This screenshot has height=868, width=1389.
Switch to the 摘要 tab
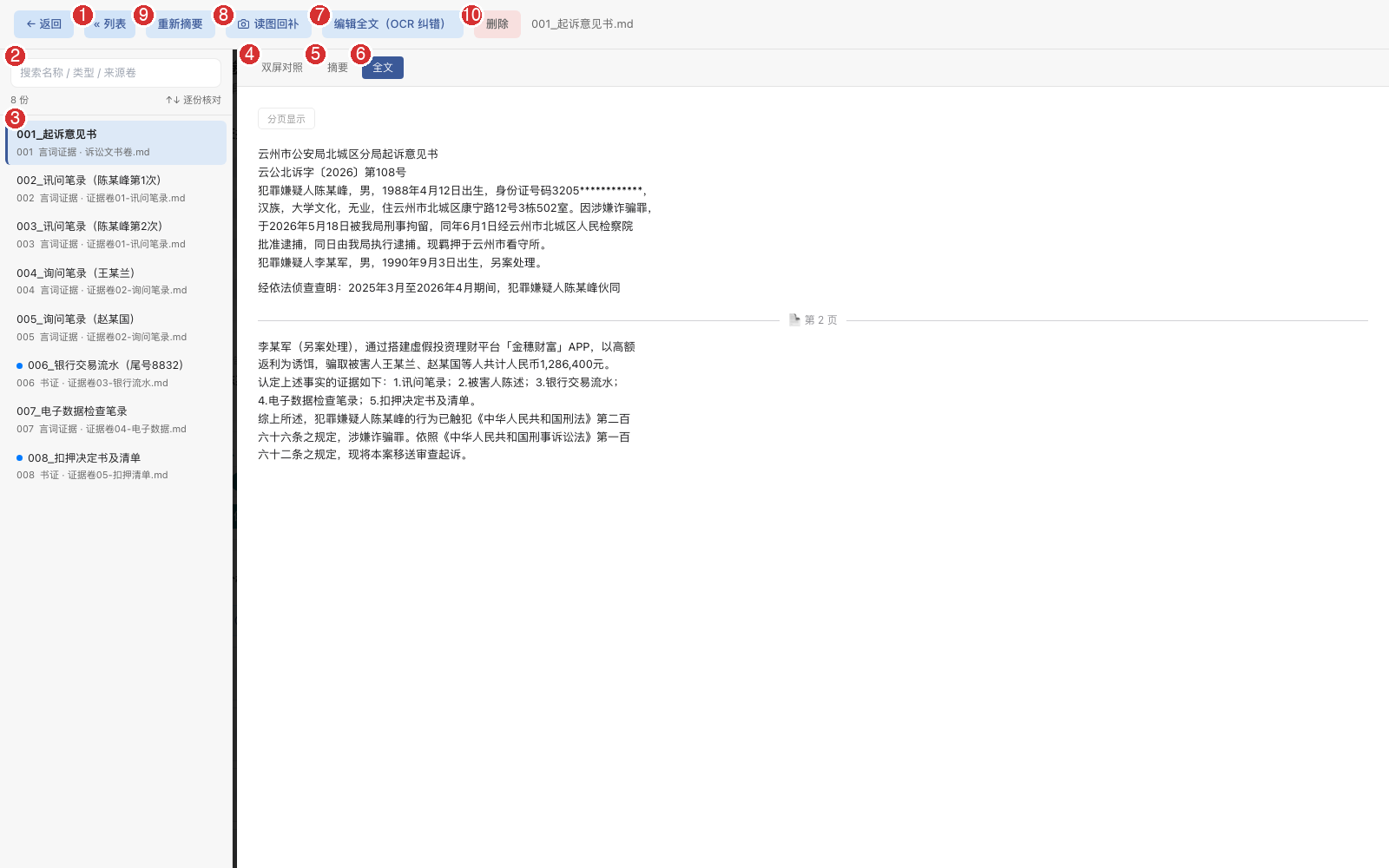pyautogui.click(x=338, y=68)
